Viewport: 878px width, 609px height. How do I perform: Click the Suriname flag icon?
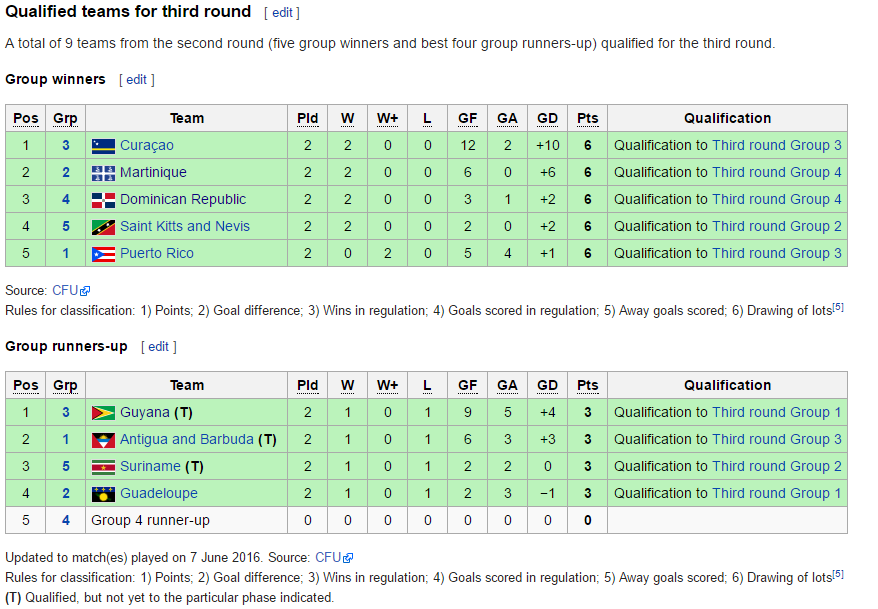[103, 467]
